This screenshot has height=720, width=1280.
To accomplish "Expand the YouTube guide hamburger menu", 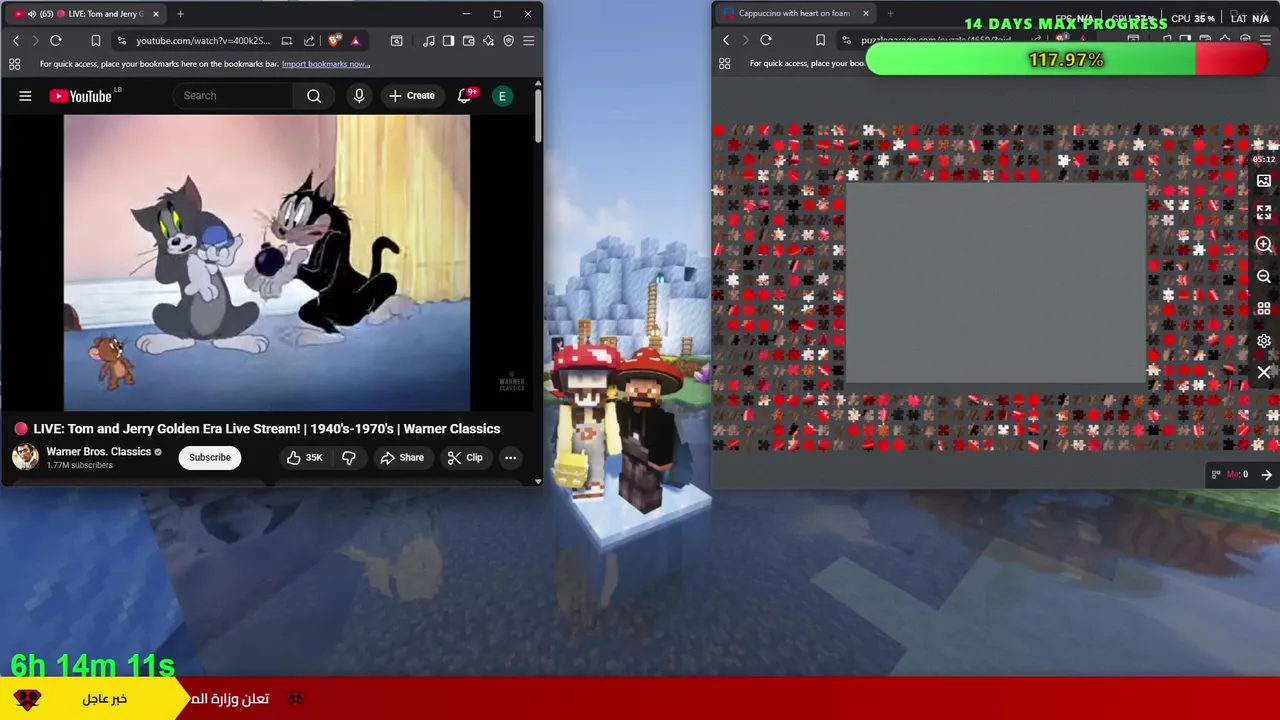I will click(25, 96).
